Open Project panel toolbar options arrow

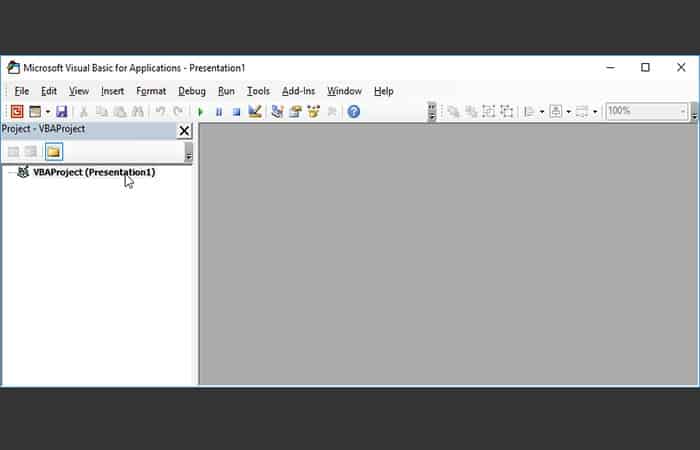(188, 152)
